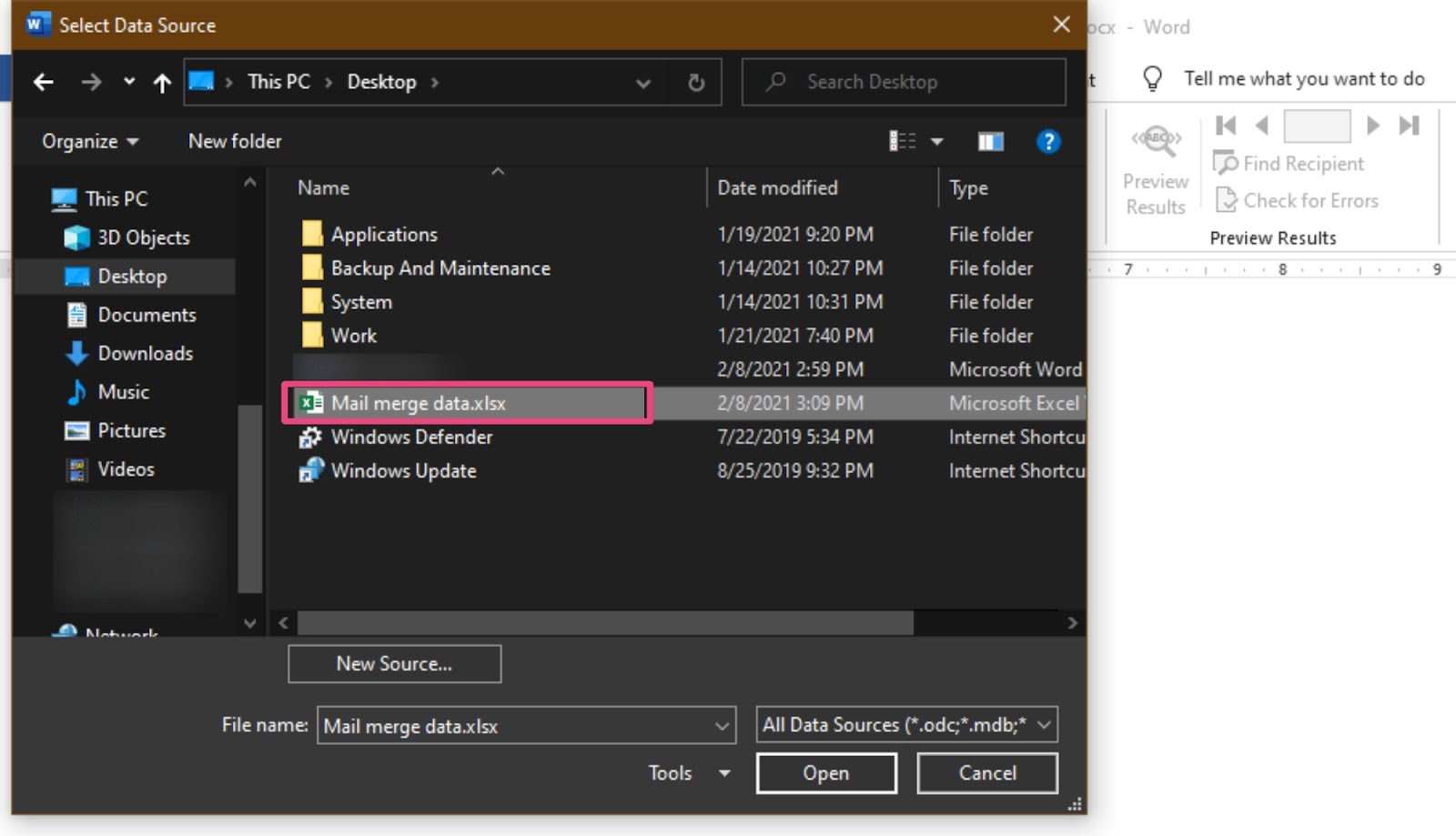
Task: Open recent locations dropdown arrow
Action: coord(129,82)
